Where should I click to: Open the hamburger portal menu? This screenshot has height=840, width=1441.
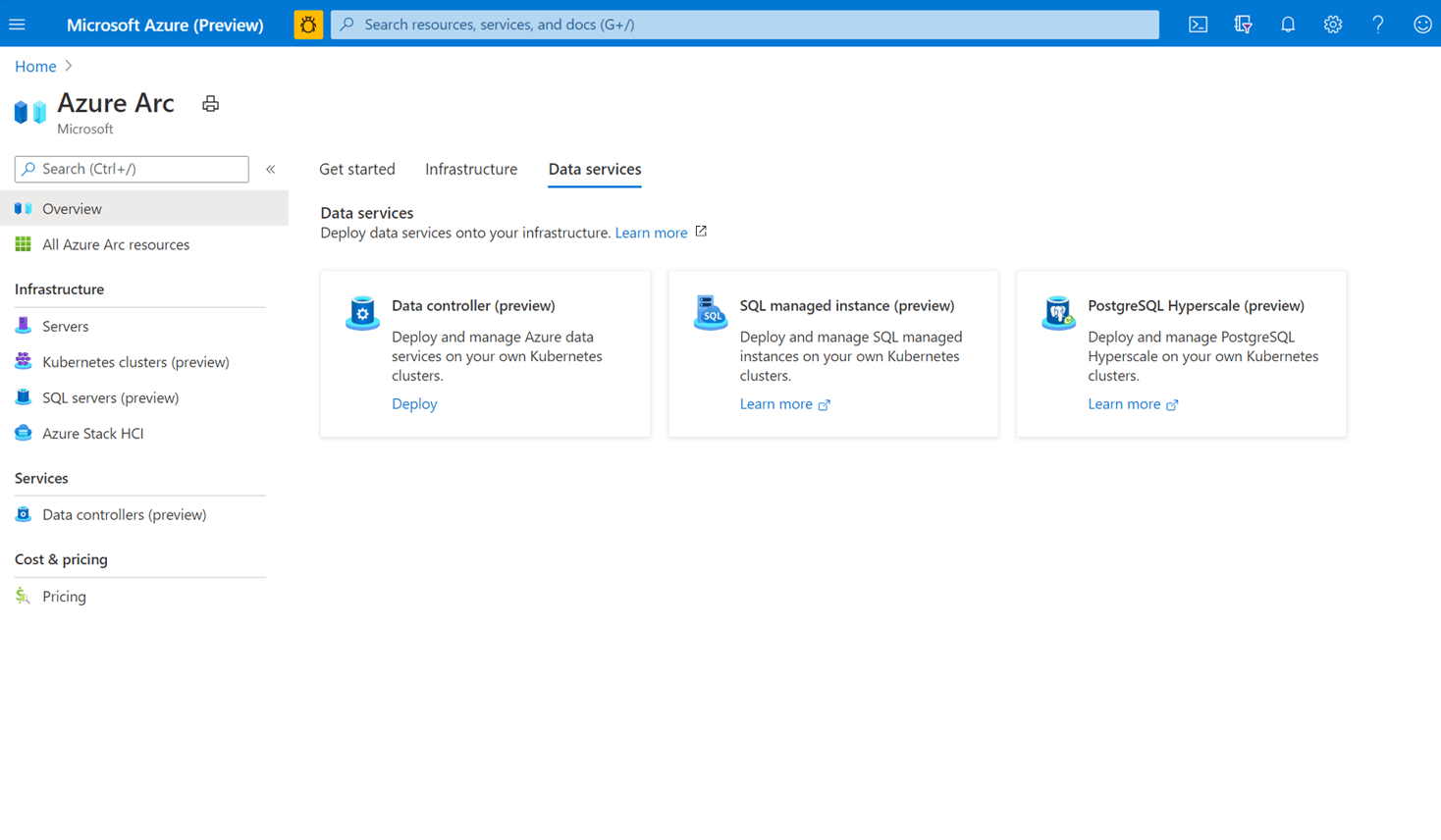click(x=18, y=25)
